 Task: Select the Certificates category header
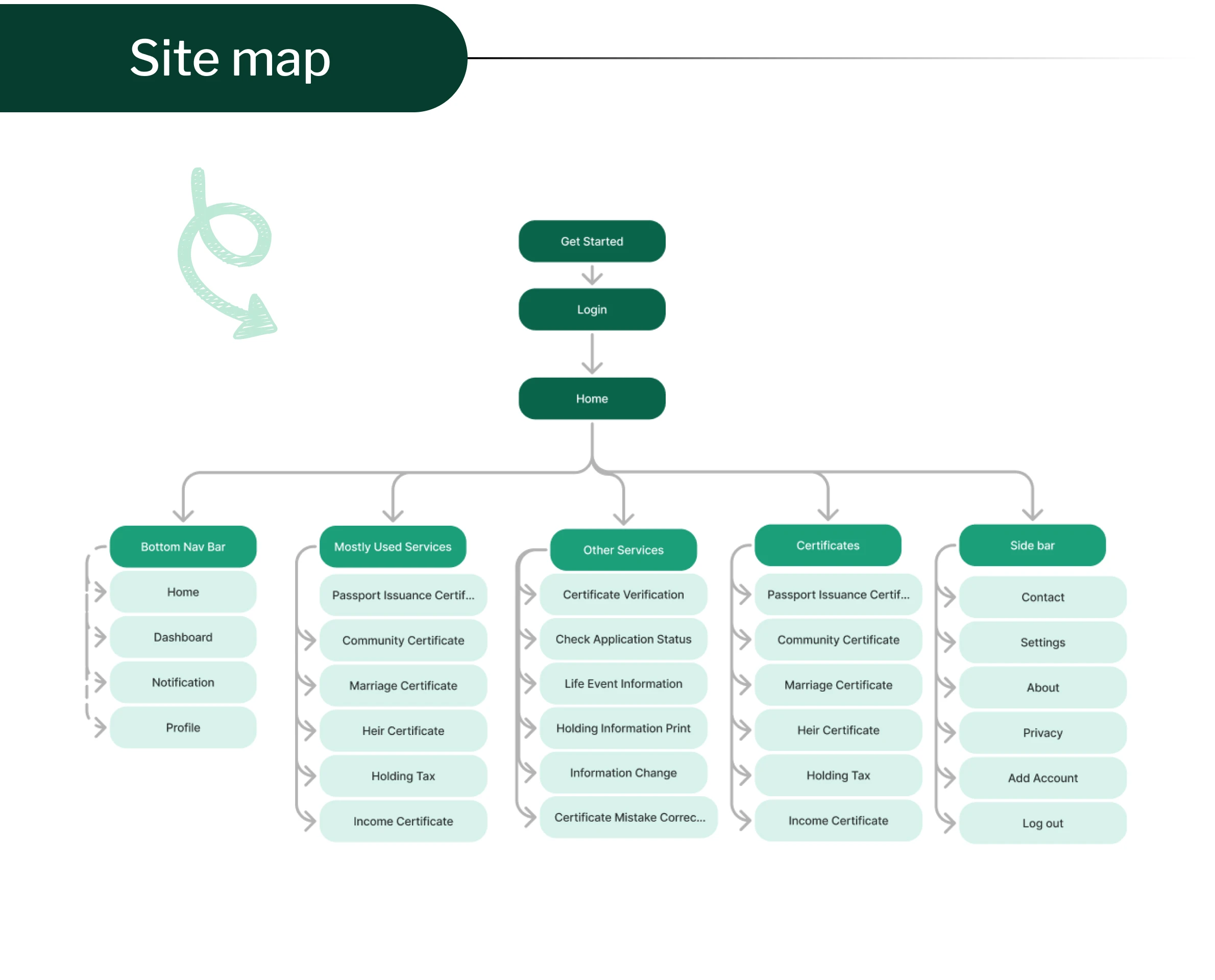click(x=828, y=545)
